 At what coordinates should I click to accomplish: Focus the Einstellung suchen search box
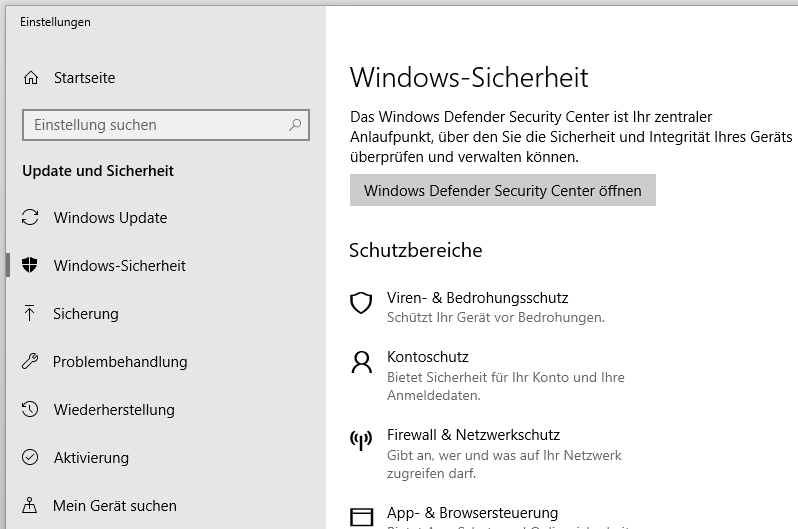[x=166, y=125]
